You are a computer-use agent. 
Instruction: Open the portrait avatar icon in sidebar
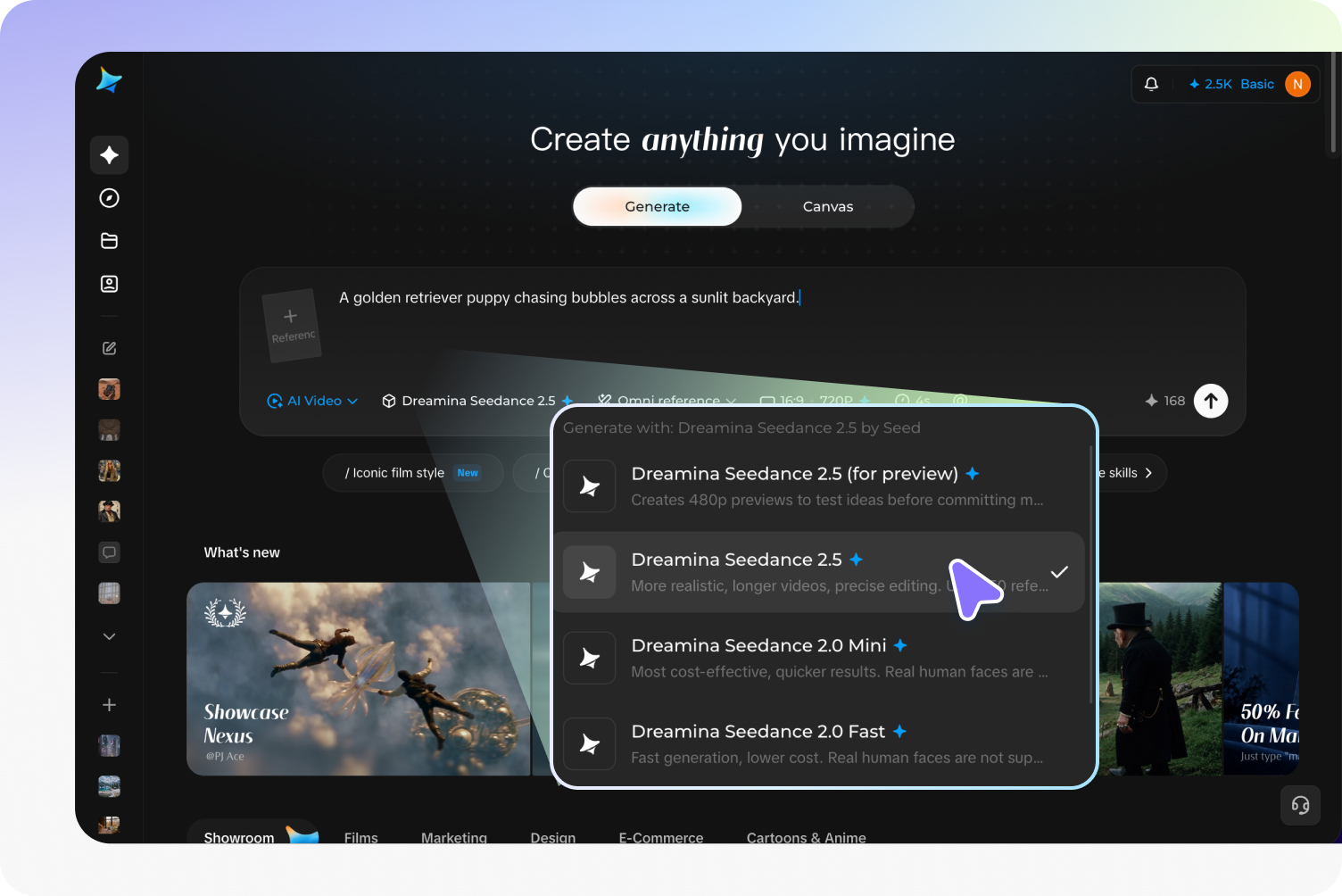pos(109,284)
